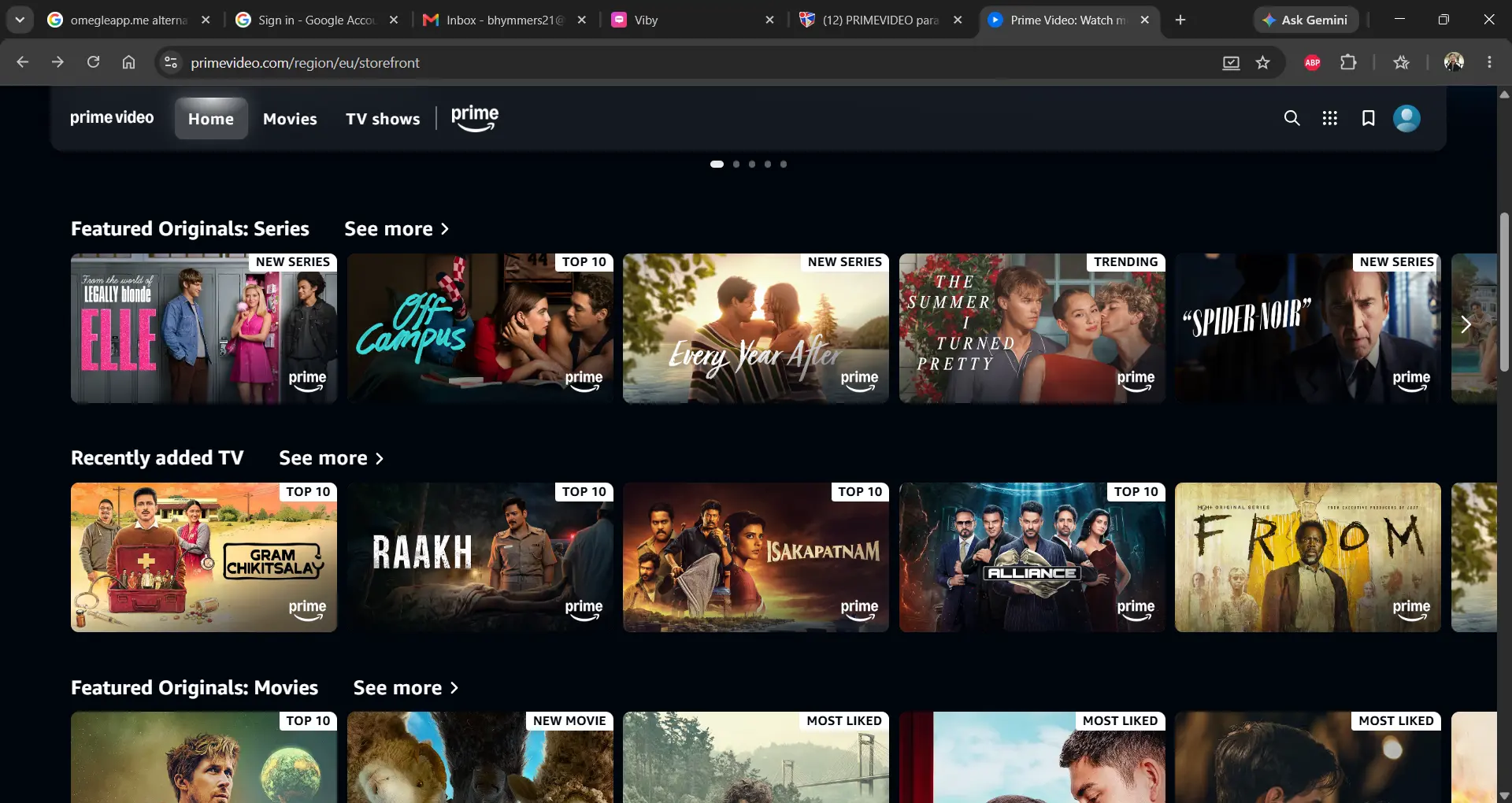The image size is (1512, 803).
Task: Open Chrome profile avatar
Action: tap(1454, 62)
